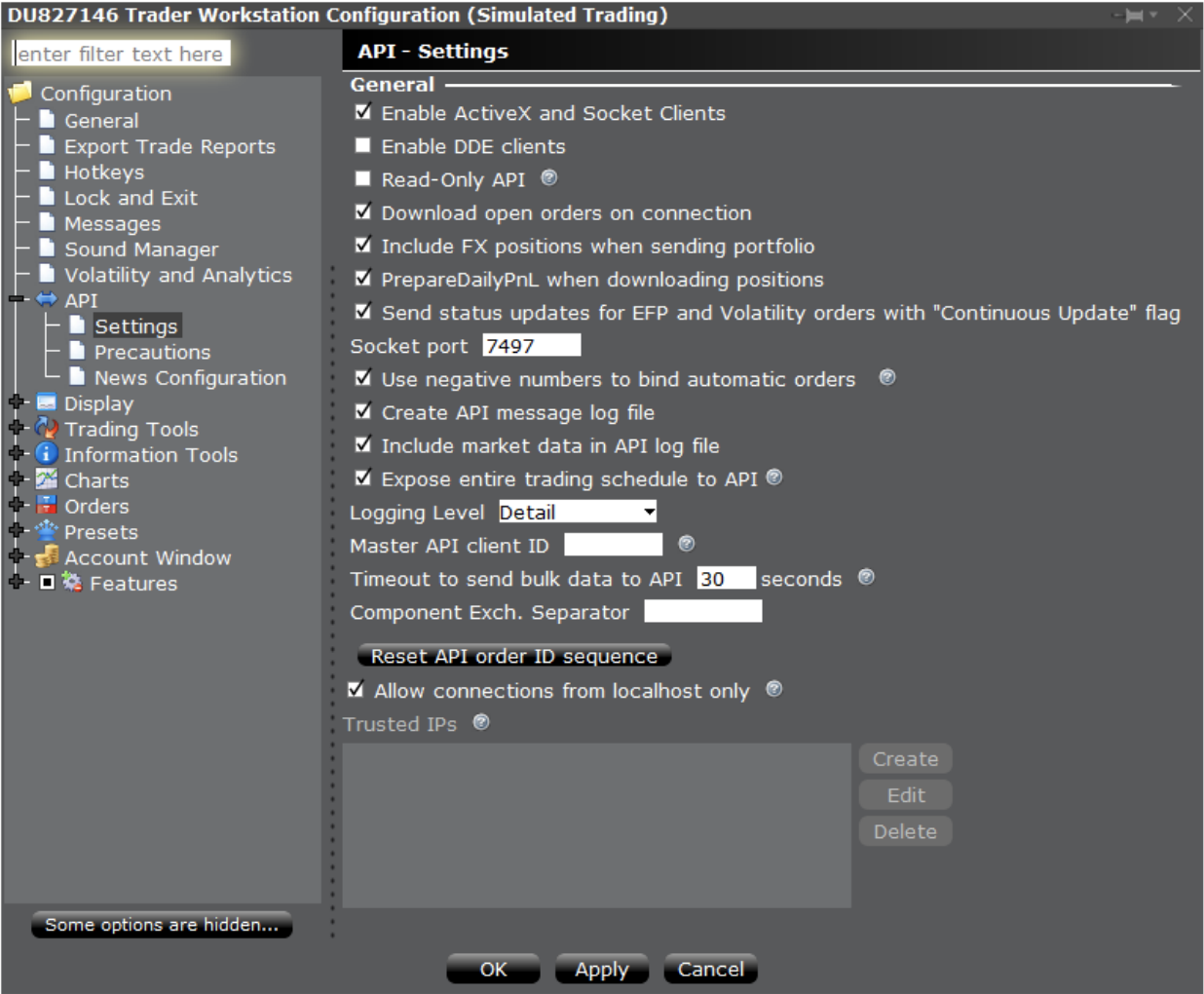
Task: Apply the current API settings
Action: [x=601, y=969]
